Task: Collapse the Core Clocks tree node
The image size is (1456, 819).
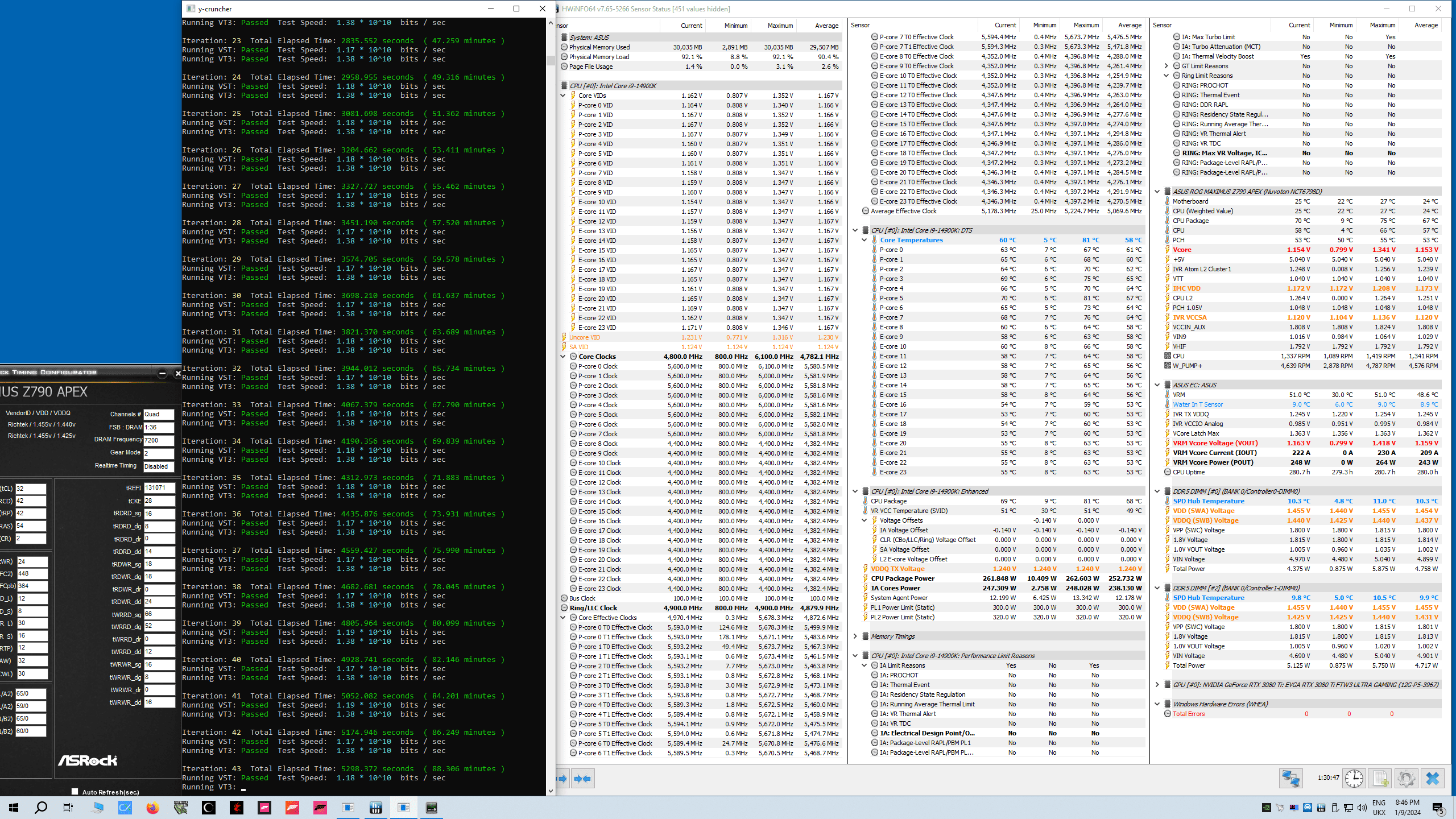Action: click(563, 357)
